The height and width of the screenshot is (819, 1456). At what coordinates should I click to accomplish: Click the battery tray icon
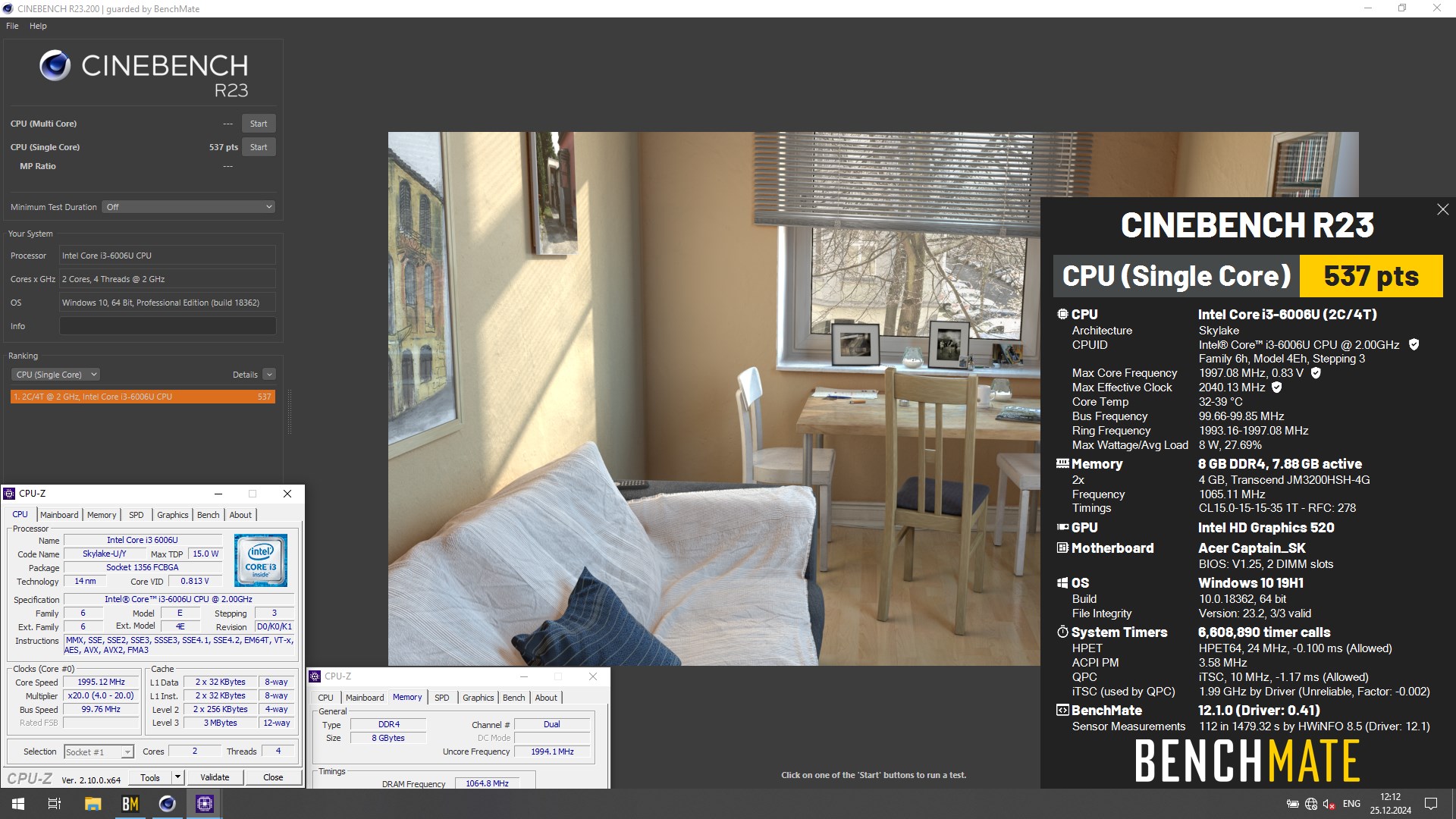[1292, 804]
